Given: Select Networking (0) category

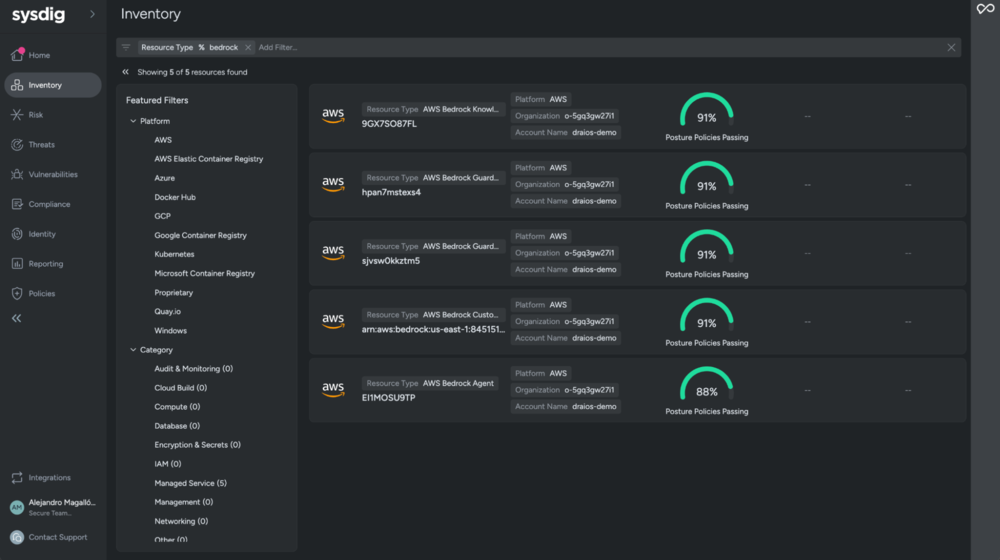Looking at the screenshot, I should coord(181,521).
